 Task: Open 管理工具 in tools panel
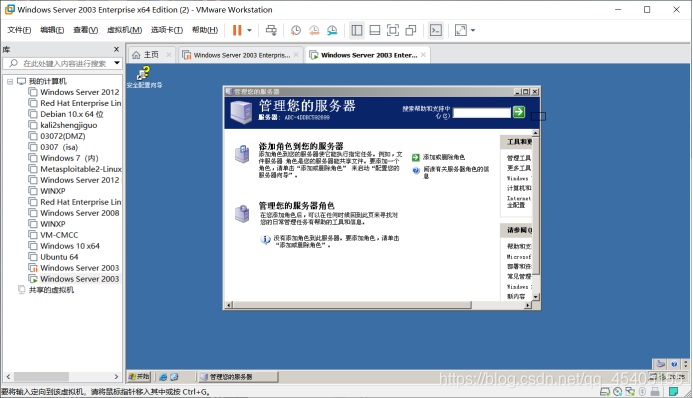[519, 158]
